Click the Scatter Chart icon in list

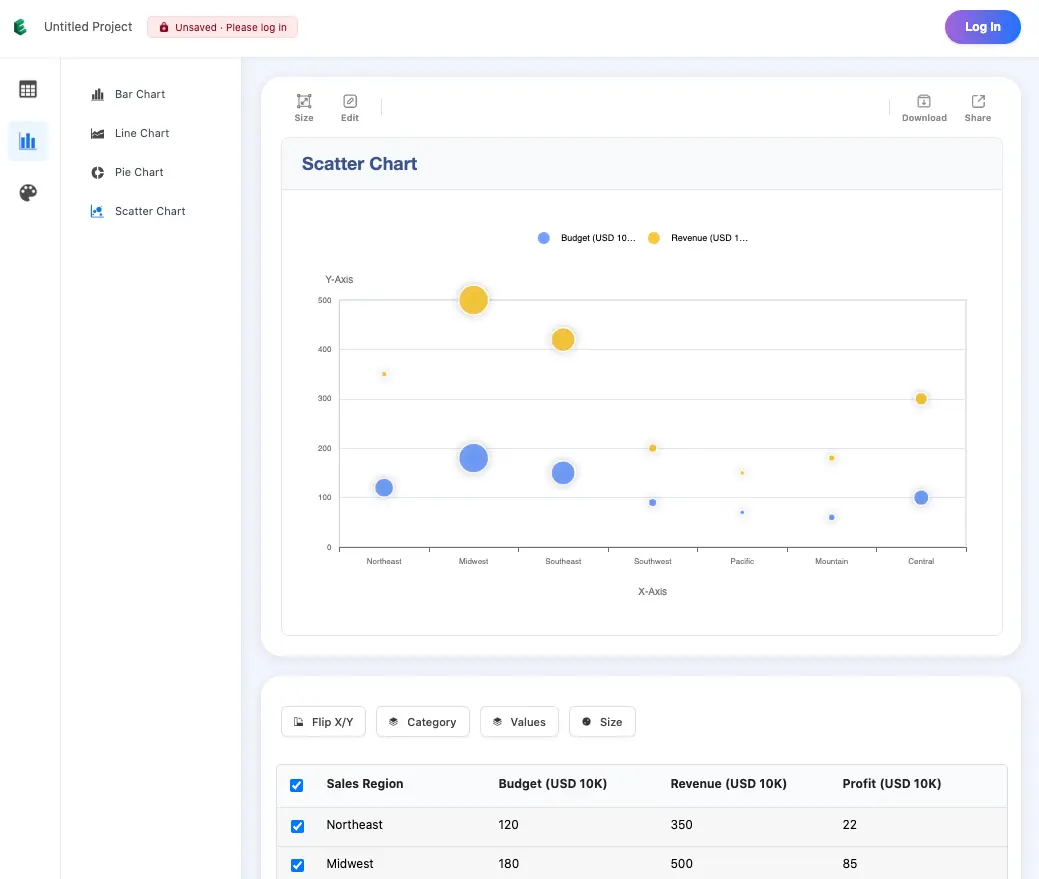pos(97,211)
